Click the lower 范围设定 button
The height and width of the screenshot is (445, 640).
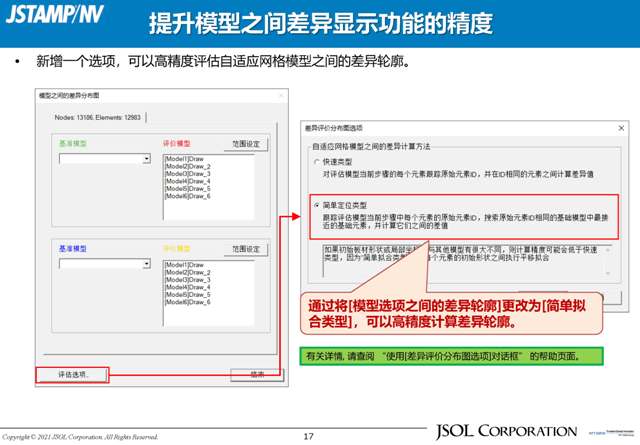pyautogui.click(x=245, y=249)
